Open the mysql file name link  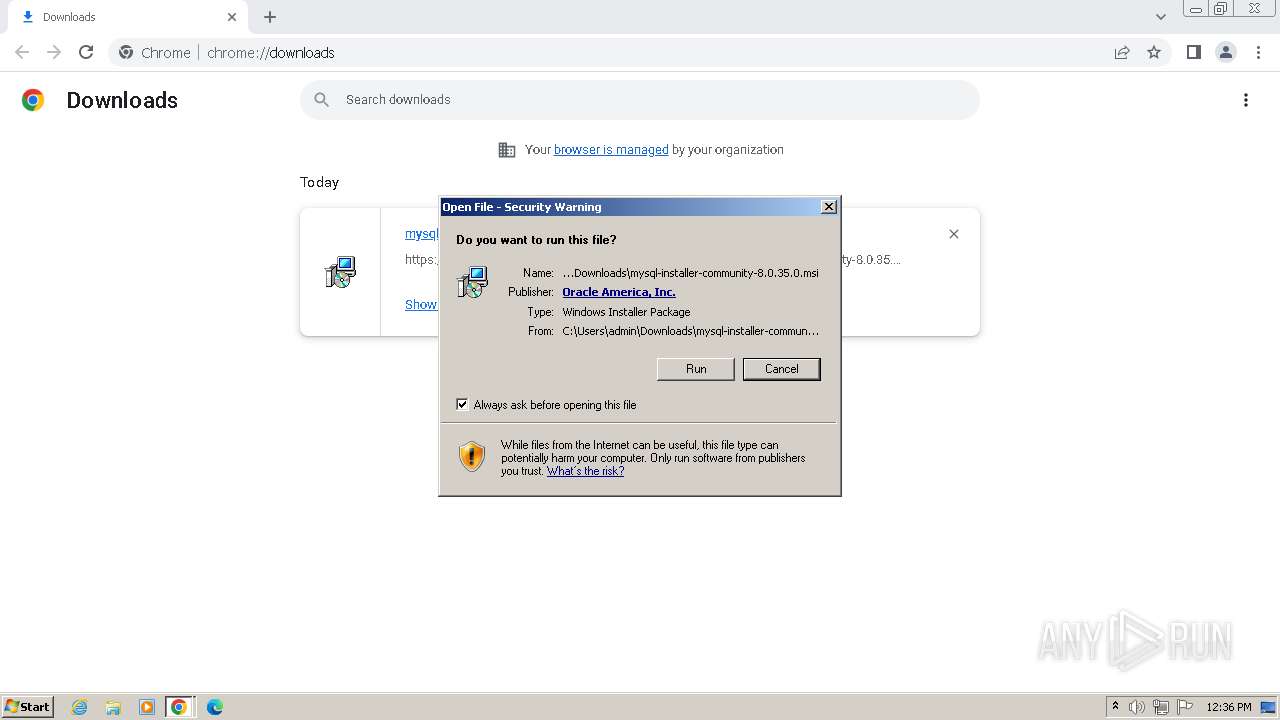(x=421, y=234)
